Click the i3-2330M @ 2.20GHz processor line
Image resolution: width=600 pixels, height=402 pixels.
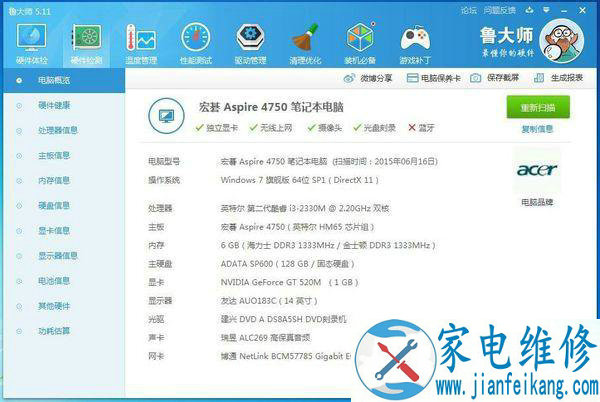305,208
